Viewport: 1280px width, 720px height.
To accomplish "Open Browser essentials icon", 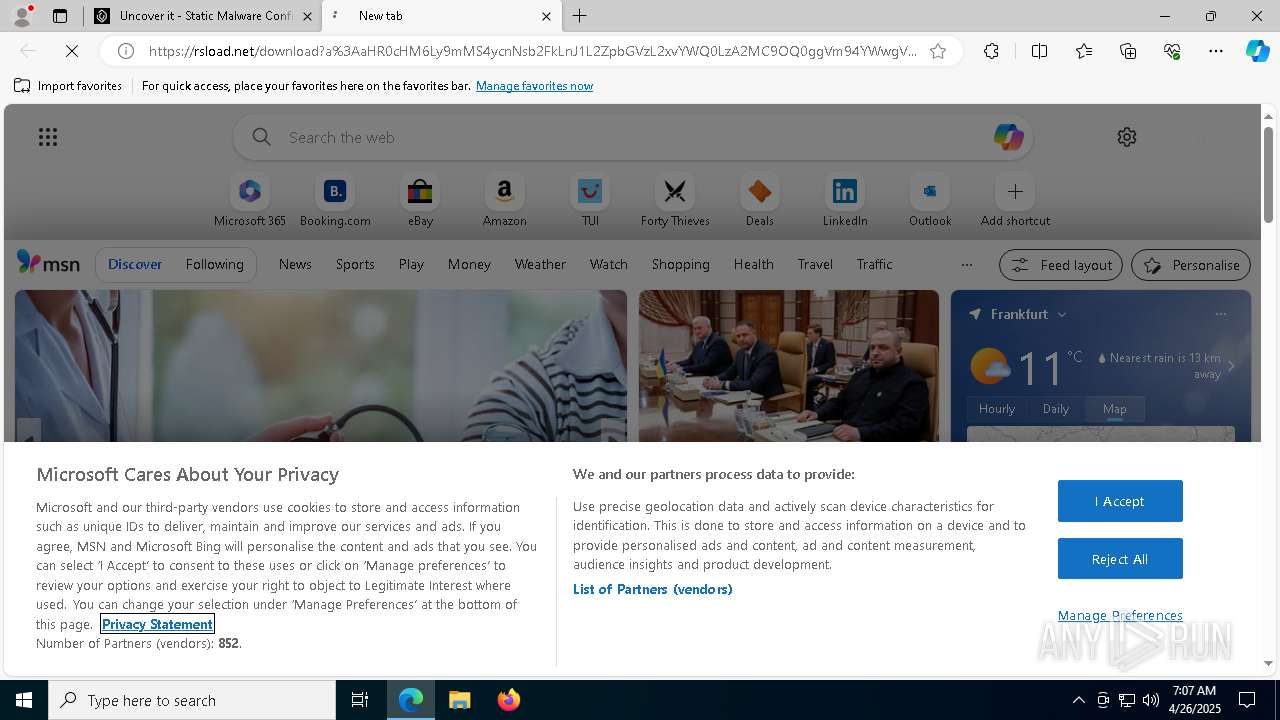I will pos(1172,51).
